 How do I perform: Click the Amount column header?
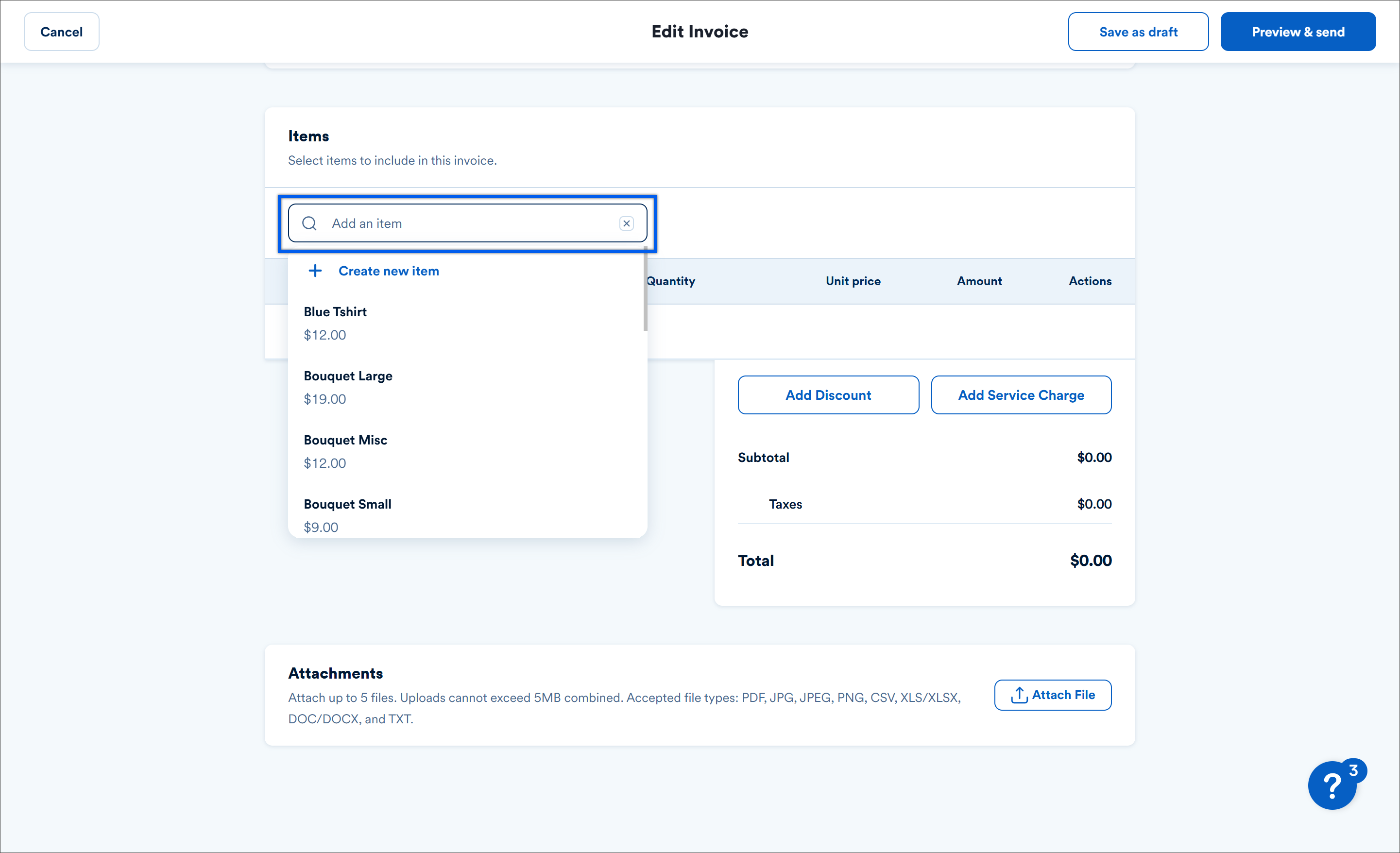(x=979, y=281)
